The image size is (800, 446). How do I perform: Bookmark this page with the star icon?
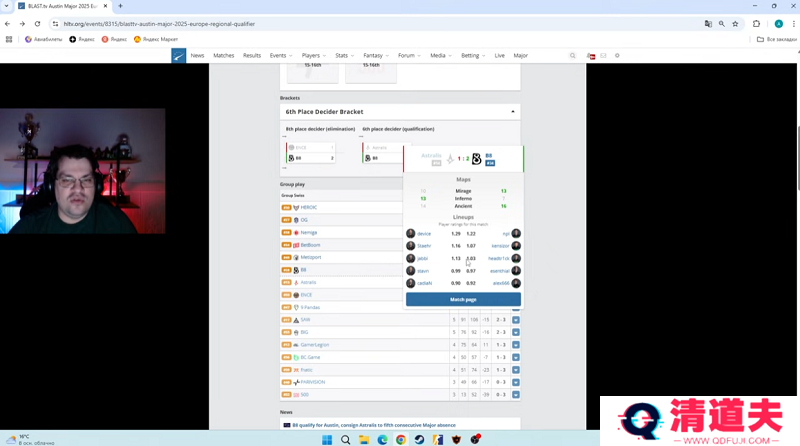736,23
